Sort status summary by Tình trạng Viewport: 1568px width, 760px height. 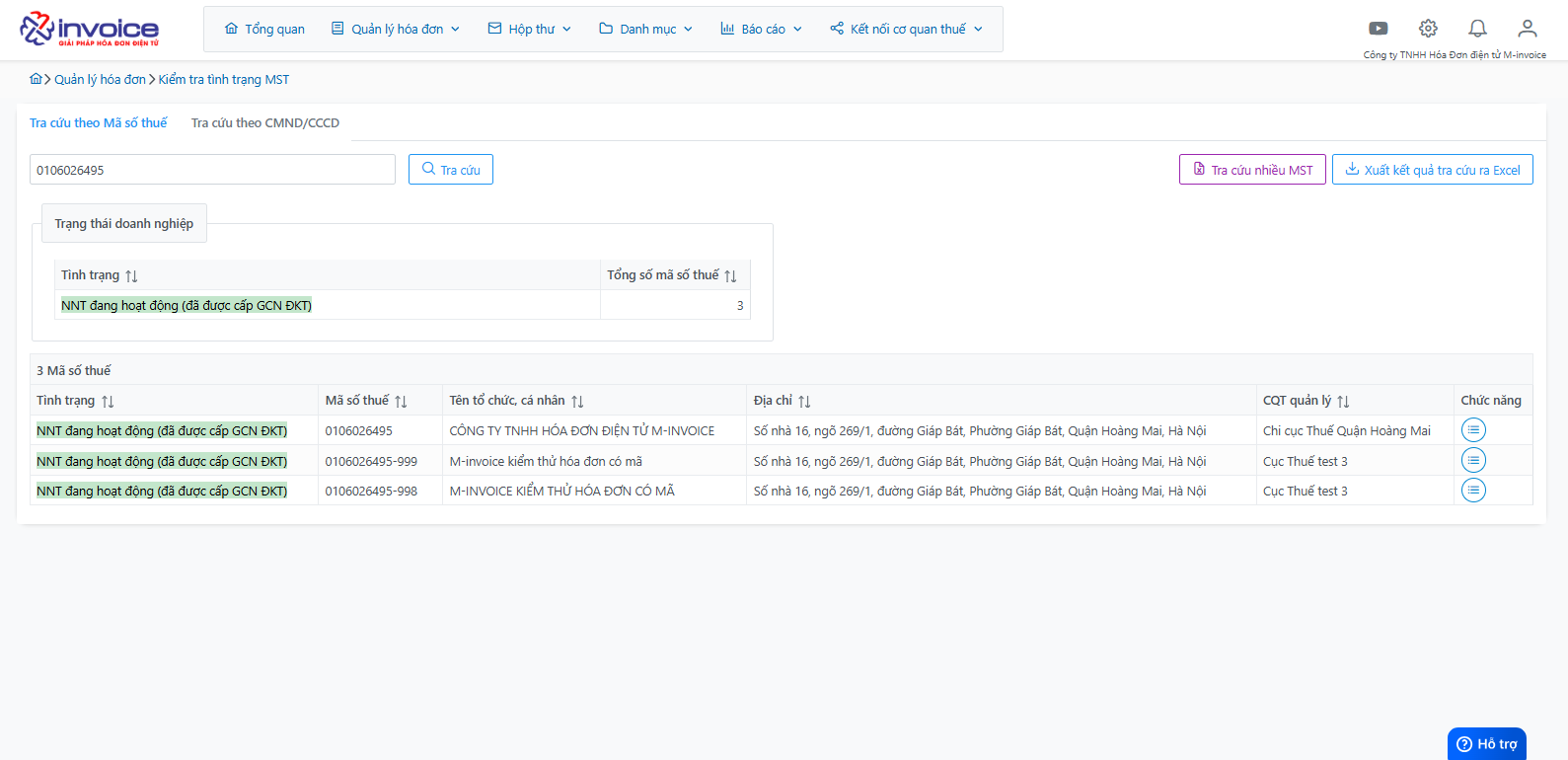[x=131, y=275]
